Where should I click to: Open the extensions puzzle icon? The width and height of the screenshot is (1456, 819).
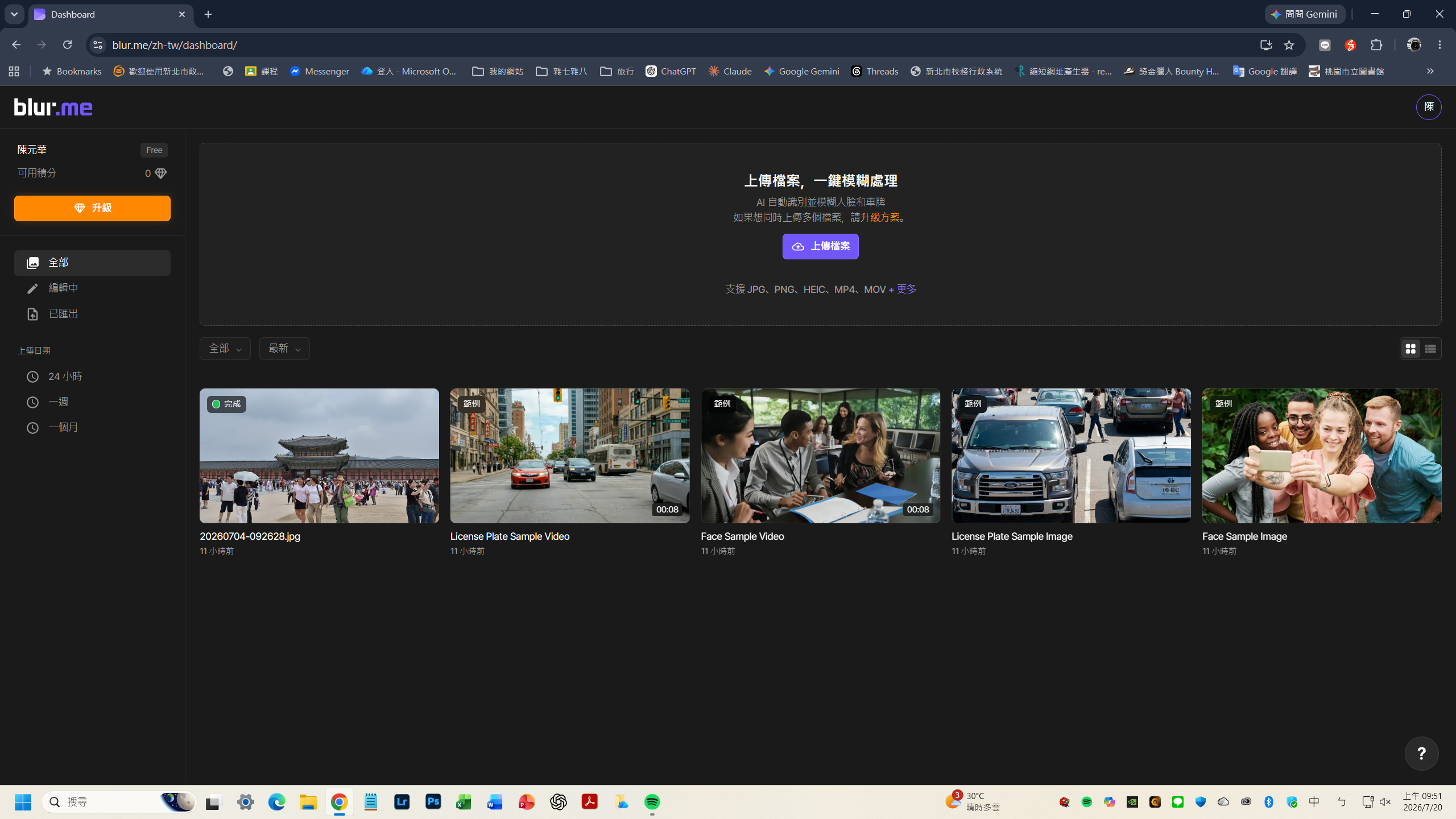point(1376,45)
